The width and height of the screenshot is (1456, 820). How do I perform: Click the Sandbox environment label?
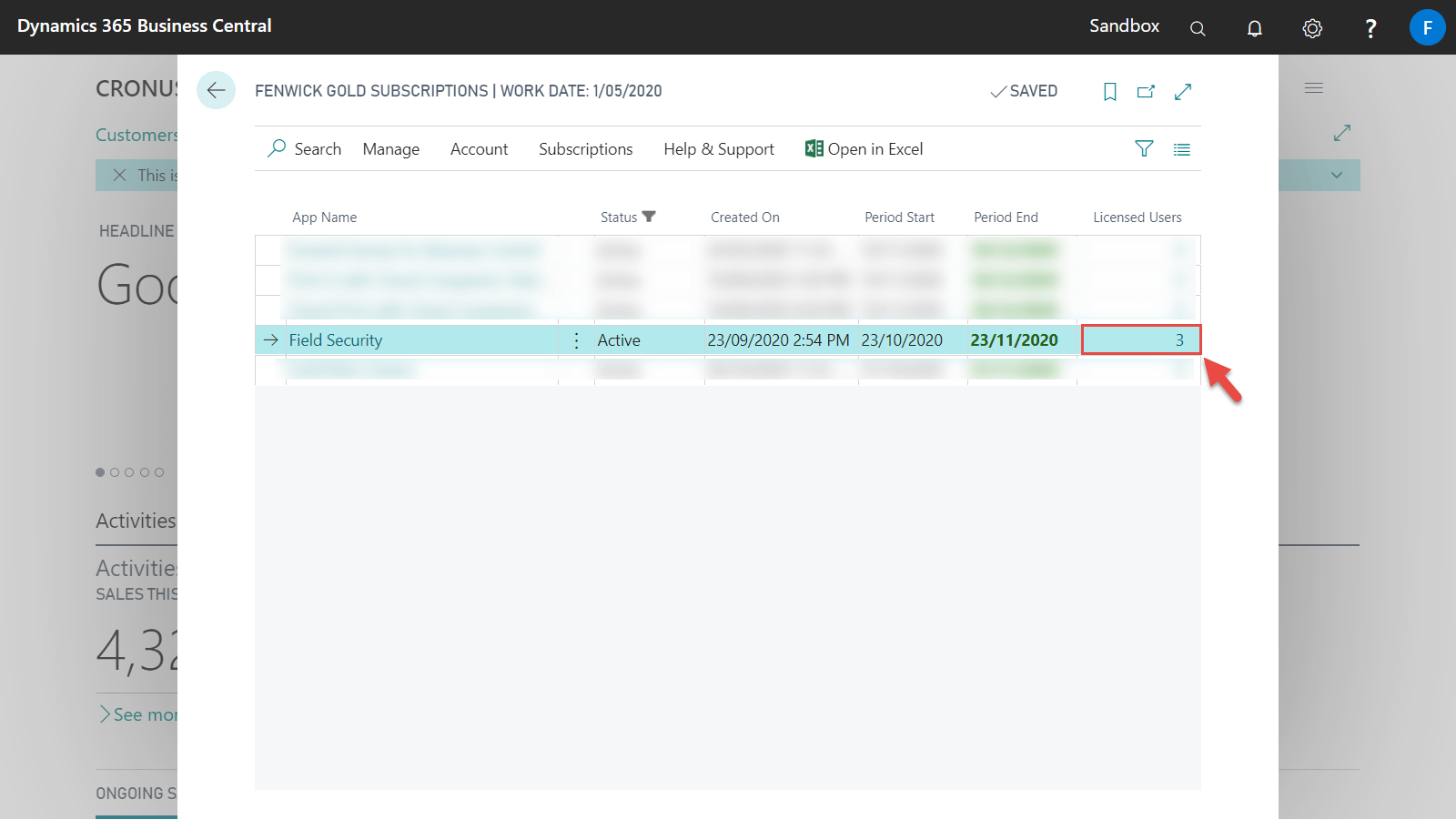click(1125, 26)
